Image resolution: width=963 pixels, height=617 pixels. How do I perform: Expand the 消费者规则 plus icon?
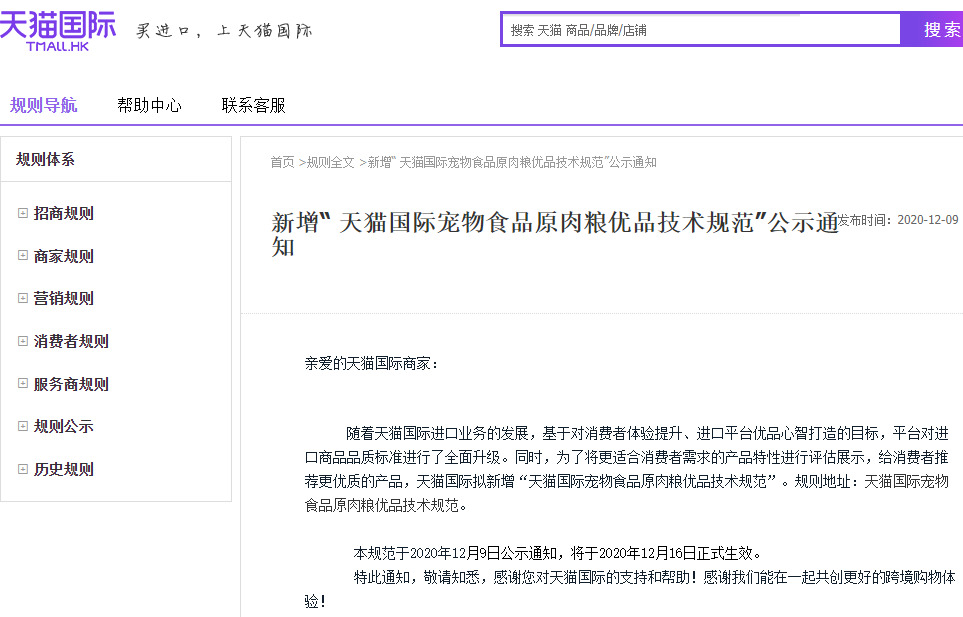[23, 341]
